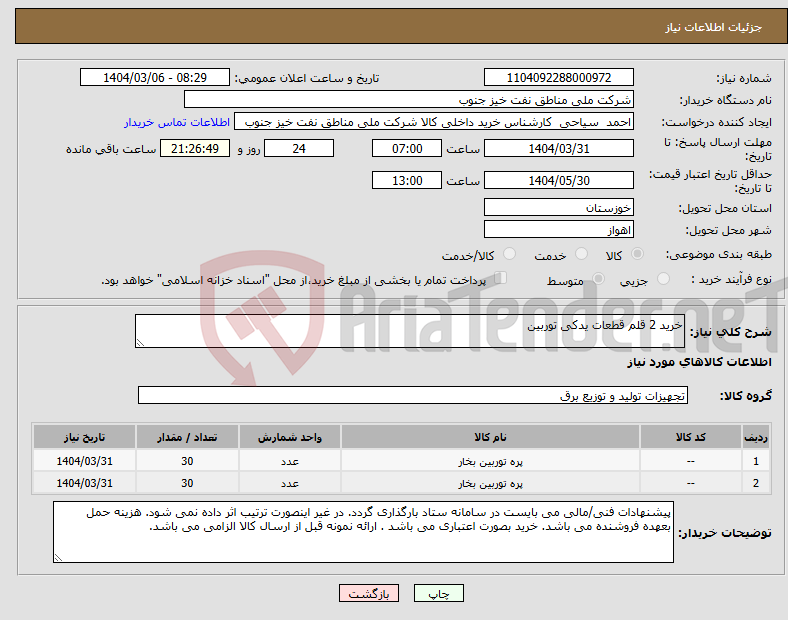Select the کالا radio button
Viewport: 788px width, 620px height.
pos(637,254)
